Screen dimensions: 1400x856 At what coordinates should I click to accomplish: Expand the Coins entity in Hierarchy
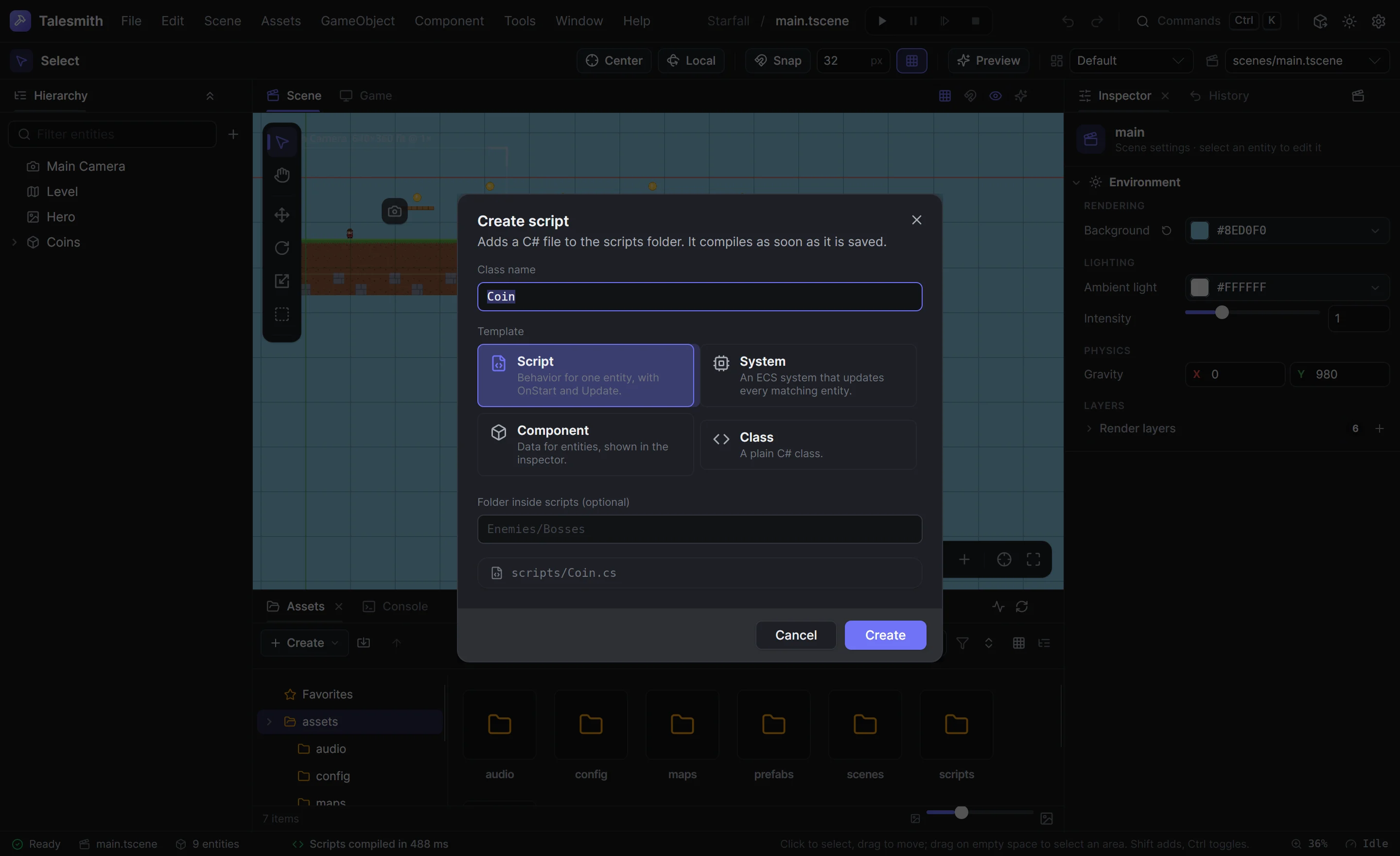(x=14, y=242)
